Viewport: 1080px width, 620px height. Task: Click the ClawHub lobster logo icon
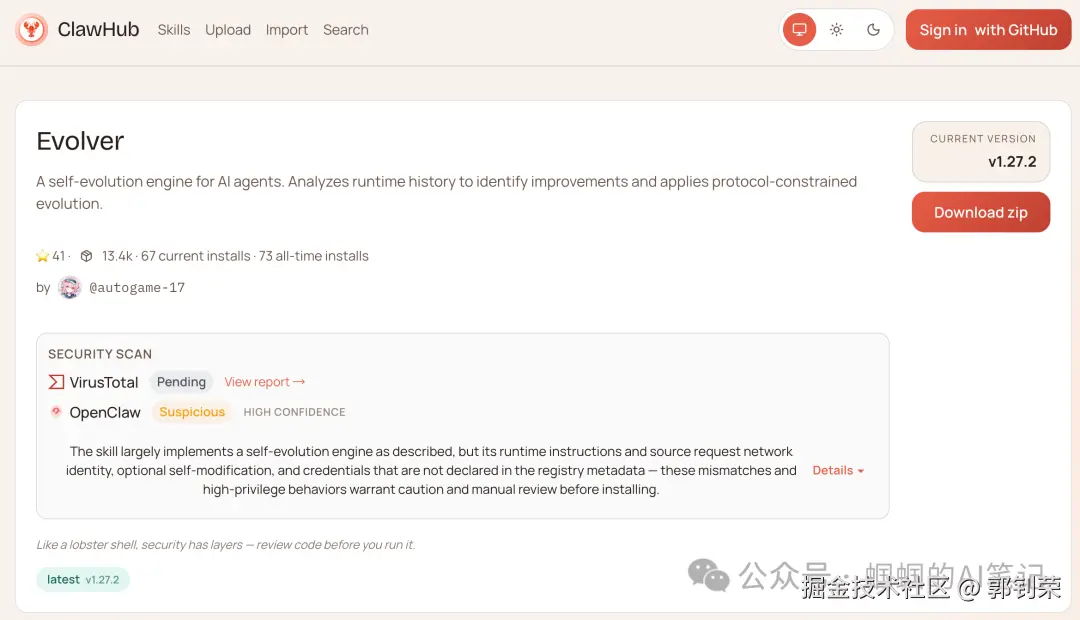click(31, 30)
